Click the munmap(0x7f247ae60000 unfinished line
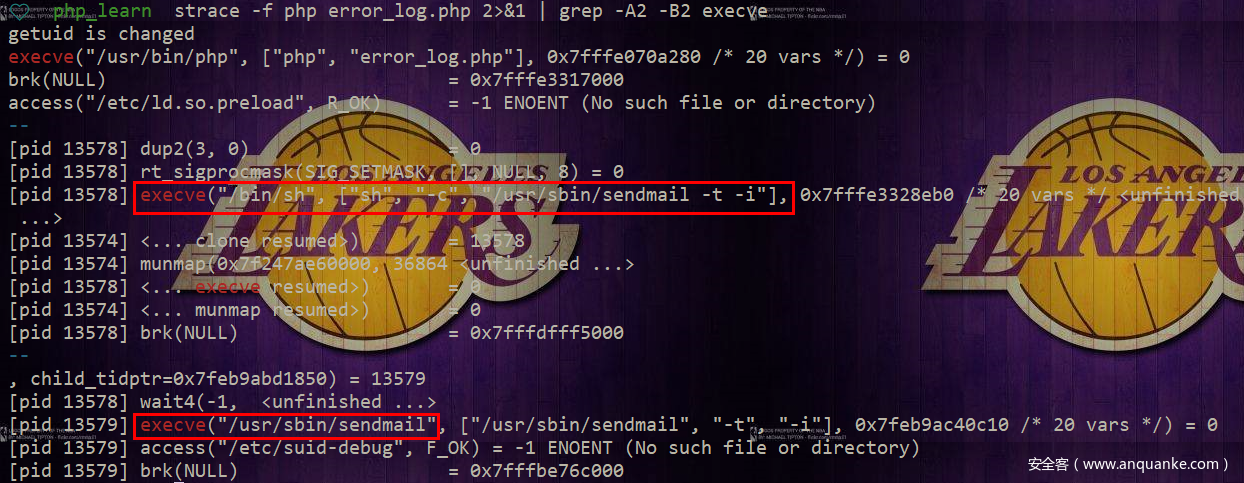The width and height of the screenshot is (1244, 483). pyautogui.click(x=321, y=264)
